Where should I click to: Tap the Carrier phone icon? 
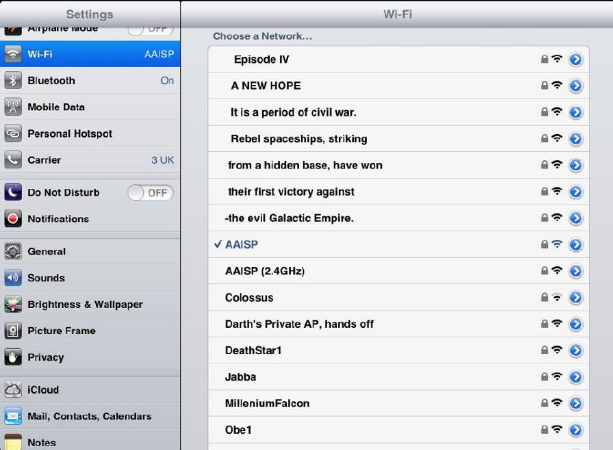click(13, 160)
